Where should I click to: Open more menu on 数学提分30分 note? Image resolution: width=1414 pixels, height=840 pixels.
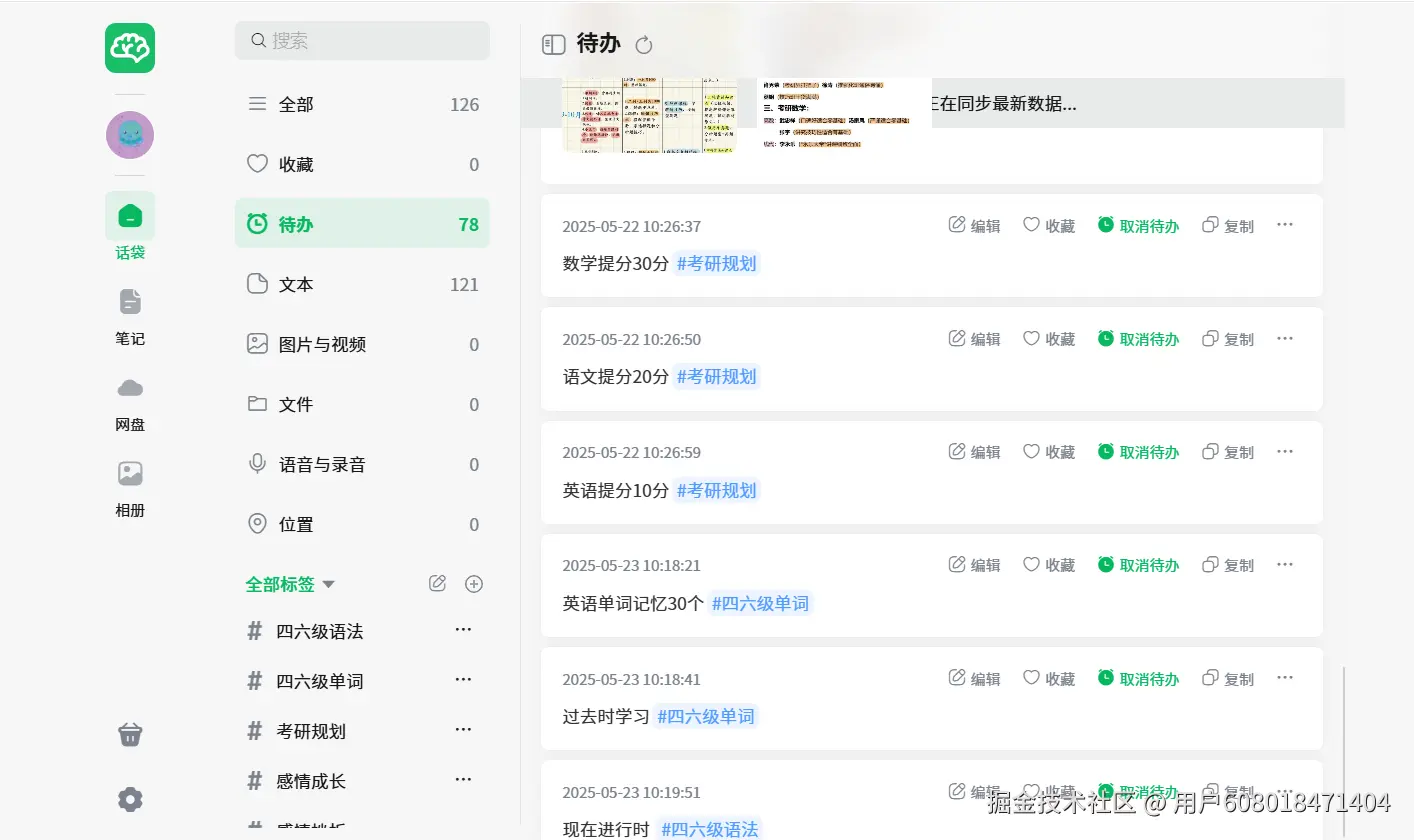pyautogui.click(x=1285, y=225)
